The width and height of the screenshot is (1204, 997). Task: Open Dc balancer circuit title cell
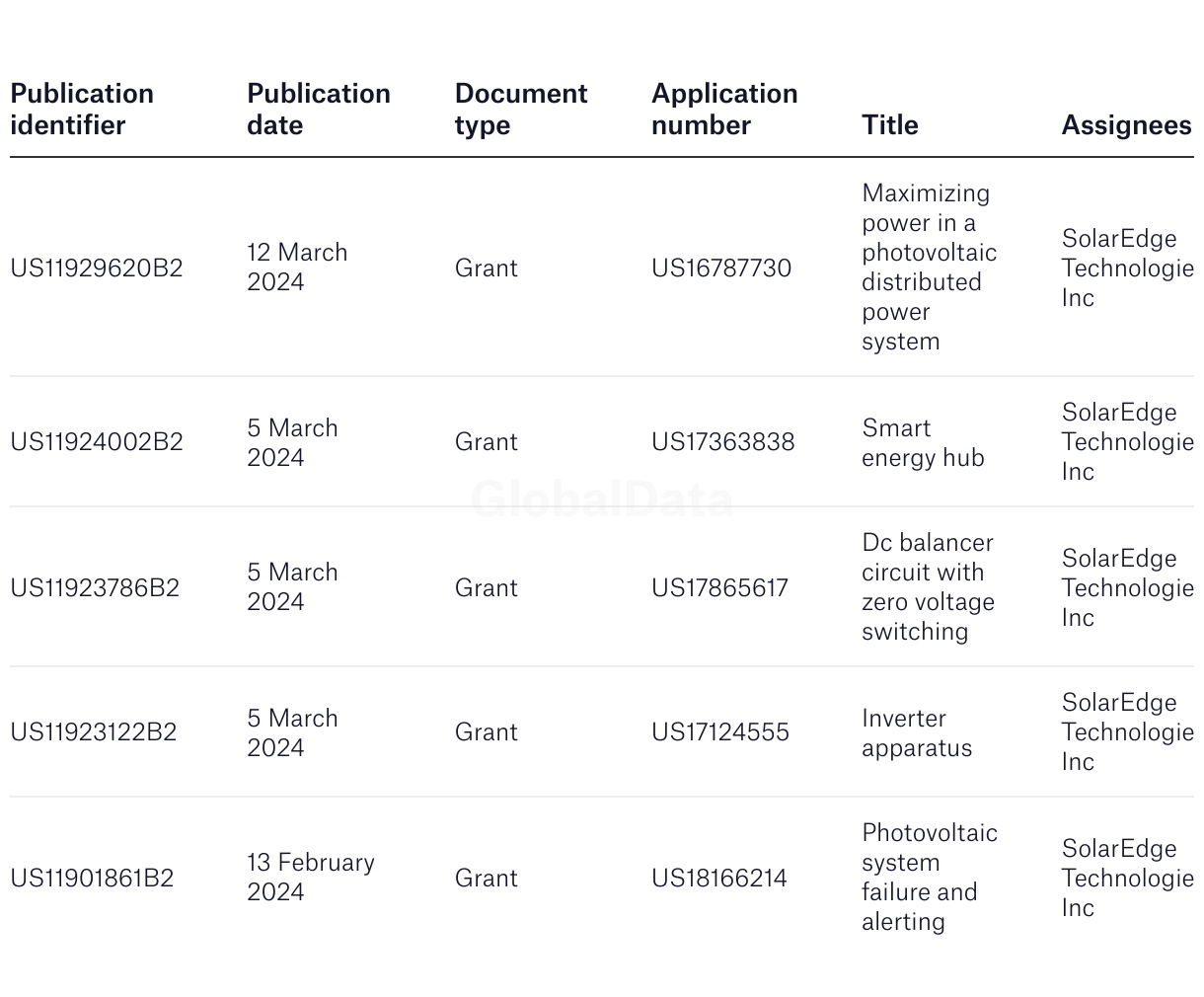(928, 587)
